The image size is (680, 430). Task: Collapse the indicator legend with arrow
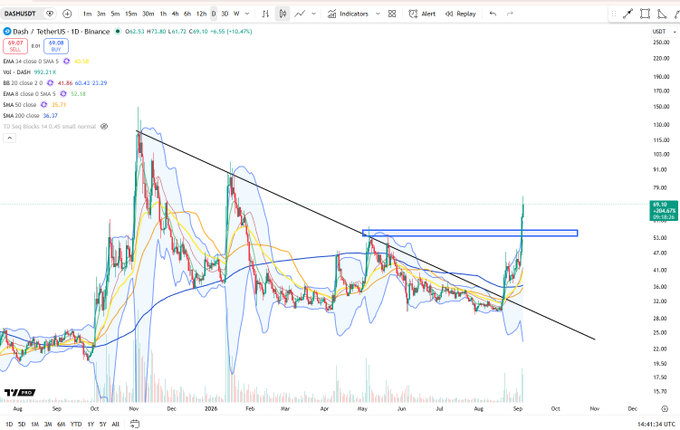(10, 138)
